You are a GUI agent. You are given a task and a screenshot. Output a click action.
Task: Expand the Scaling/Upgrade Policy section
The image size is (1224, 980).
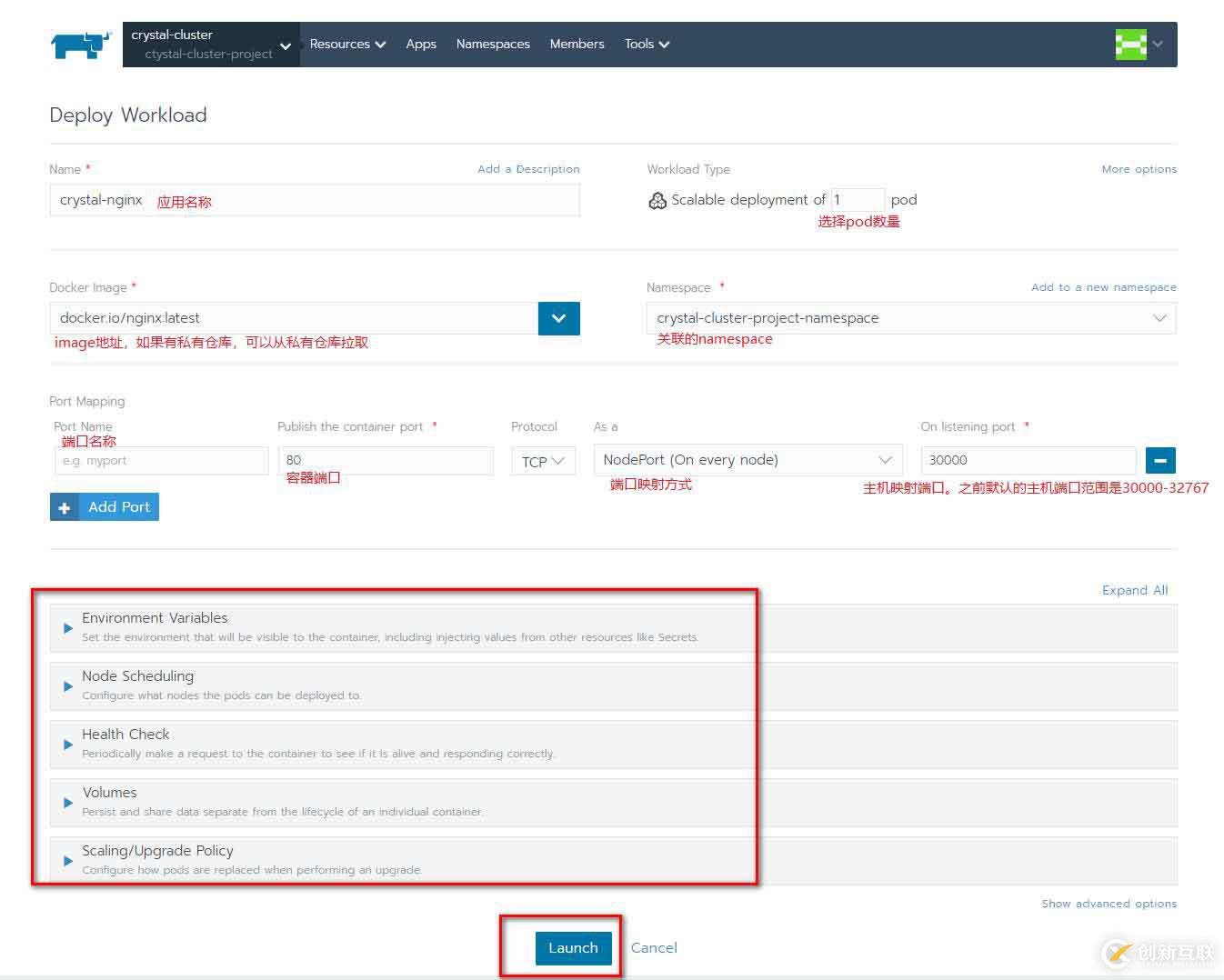(614, 860)
